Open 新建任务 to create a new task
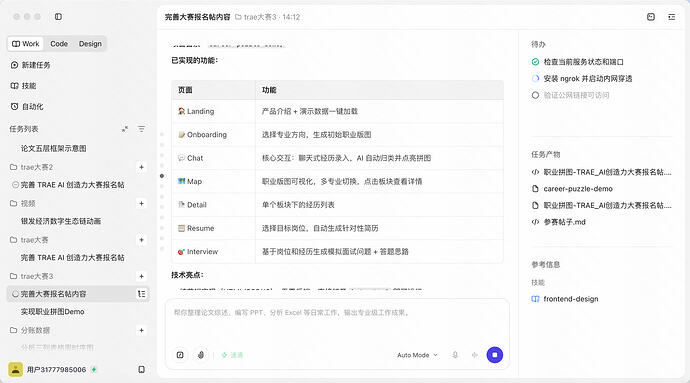690x383 pixels. click(x=30, y=65)
